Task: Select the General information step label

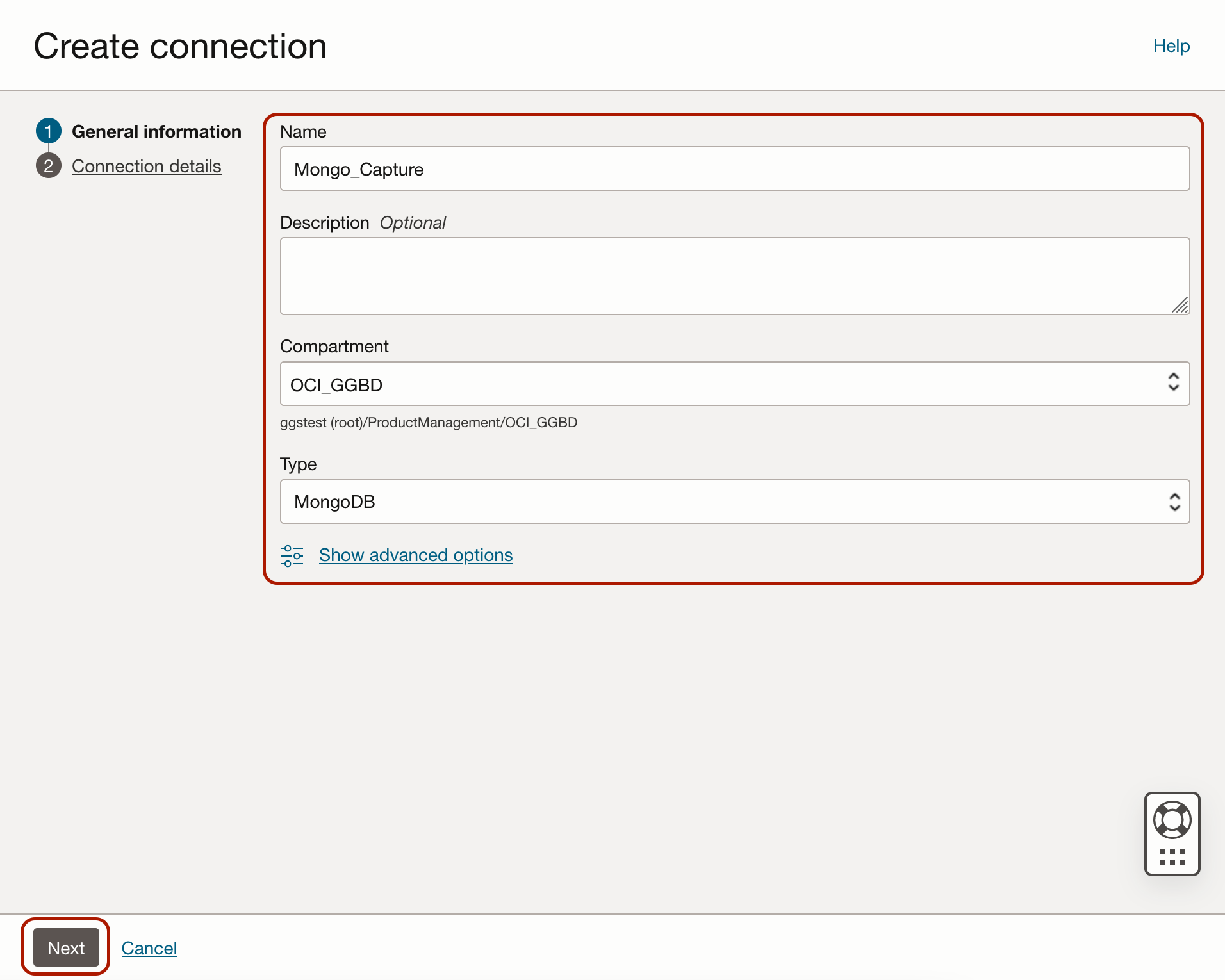Action: tap(156, 131)
